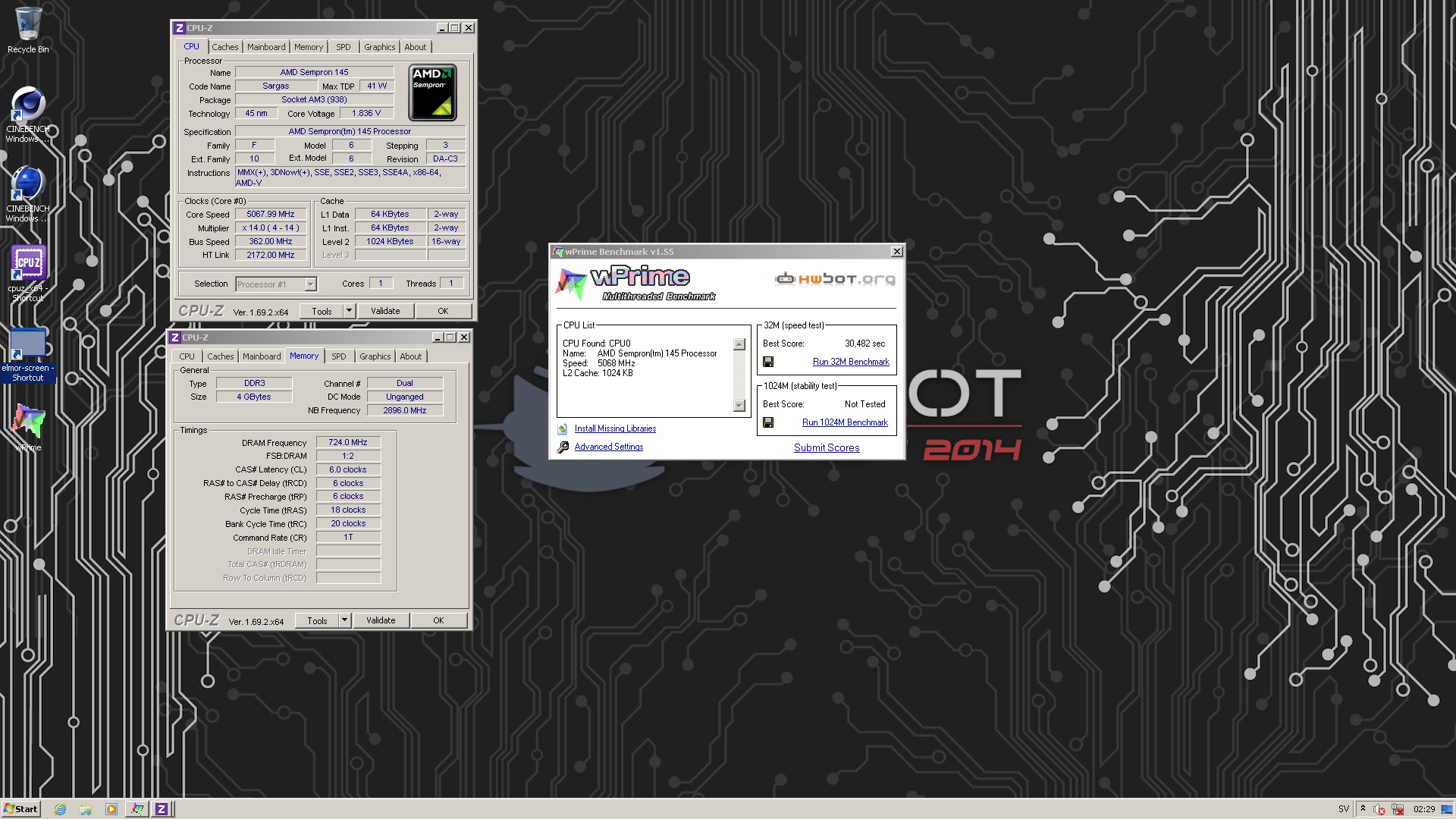Screen dimensions: 1456x819
Task: Click Validate button in lower CPU-Z
Action: 381,620
